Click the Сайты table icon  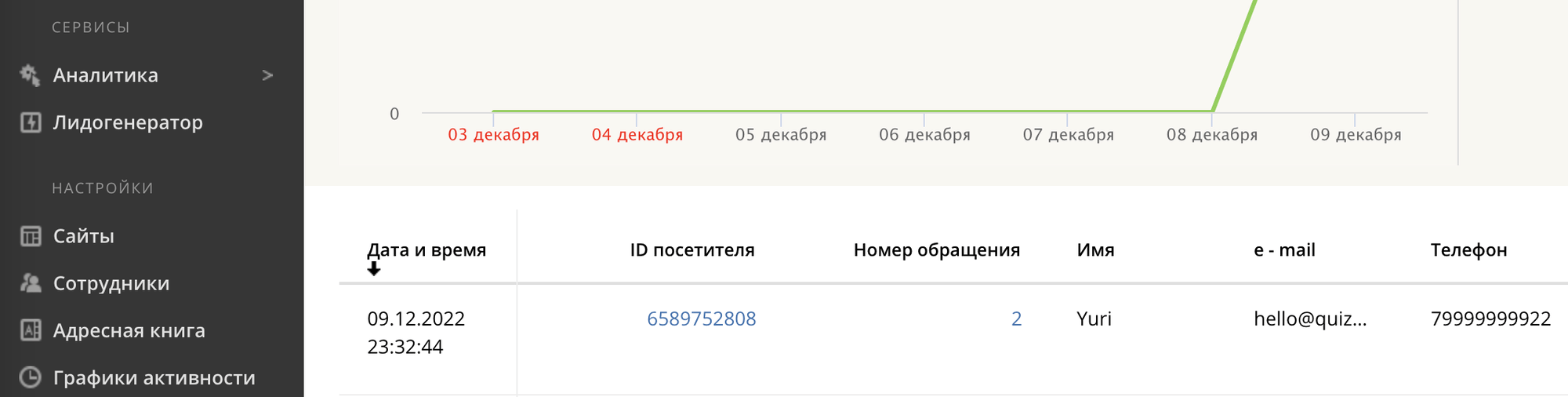(x=31, y=236)
